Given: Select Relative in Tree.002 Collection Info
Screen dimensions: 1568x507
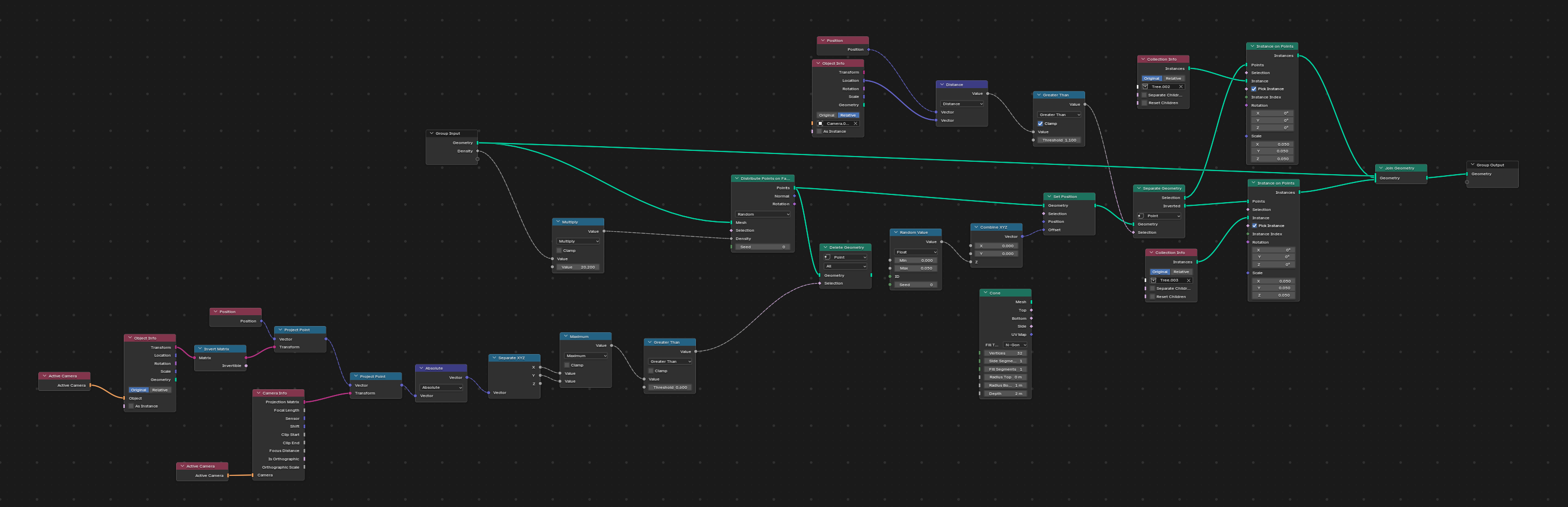Looking at the screenshot, I should (1173, 78).
